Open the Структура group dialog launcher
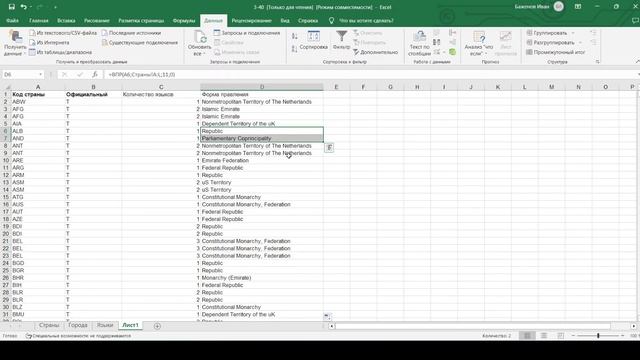 (x=598, y=62)
